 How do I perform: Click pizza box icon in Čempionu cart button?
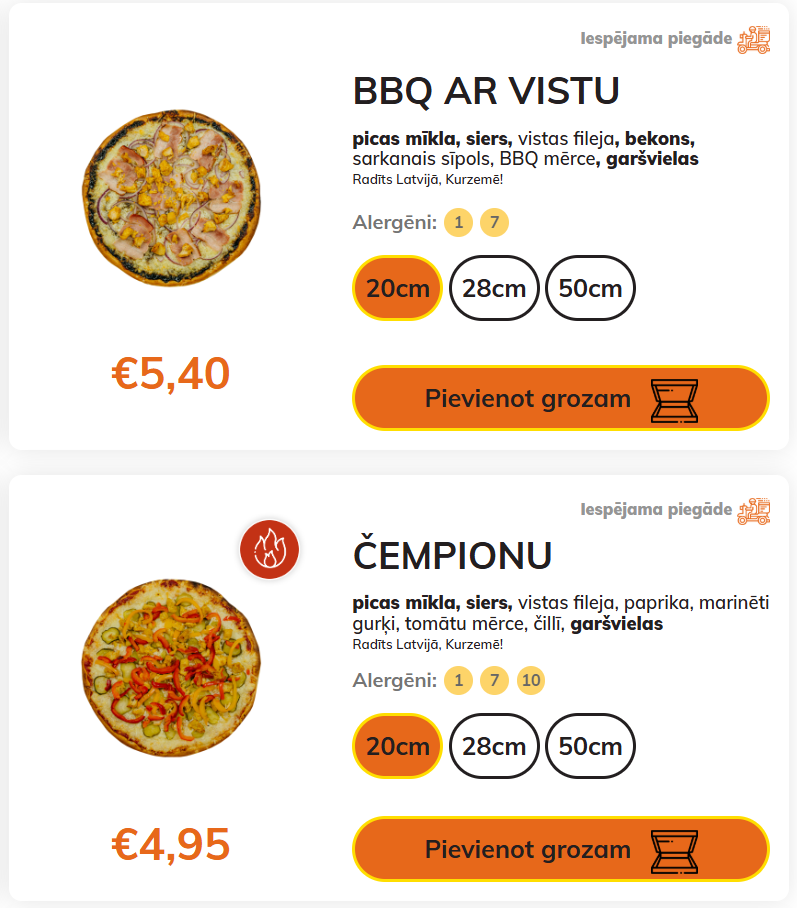[x=675, y=850]
